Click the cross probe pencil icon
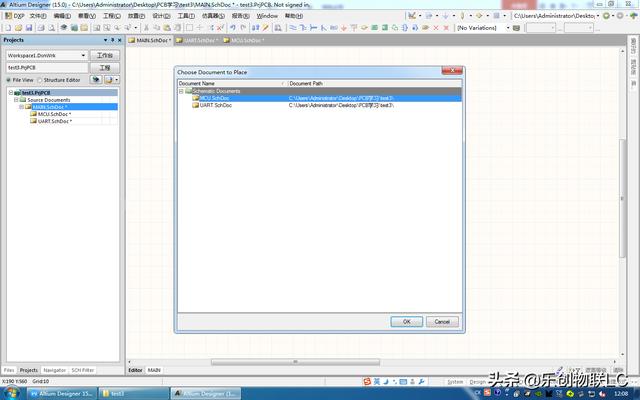Screen dimensions: 640x400 [266, 28]
